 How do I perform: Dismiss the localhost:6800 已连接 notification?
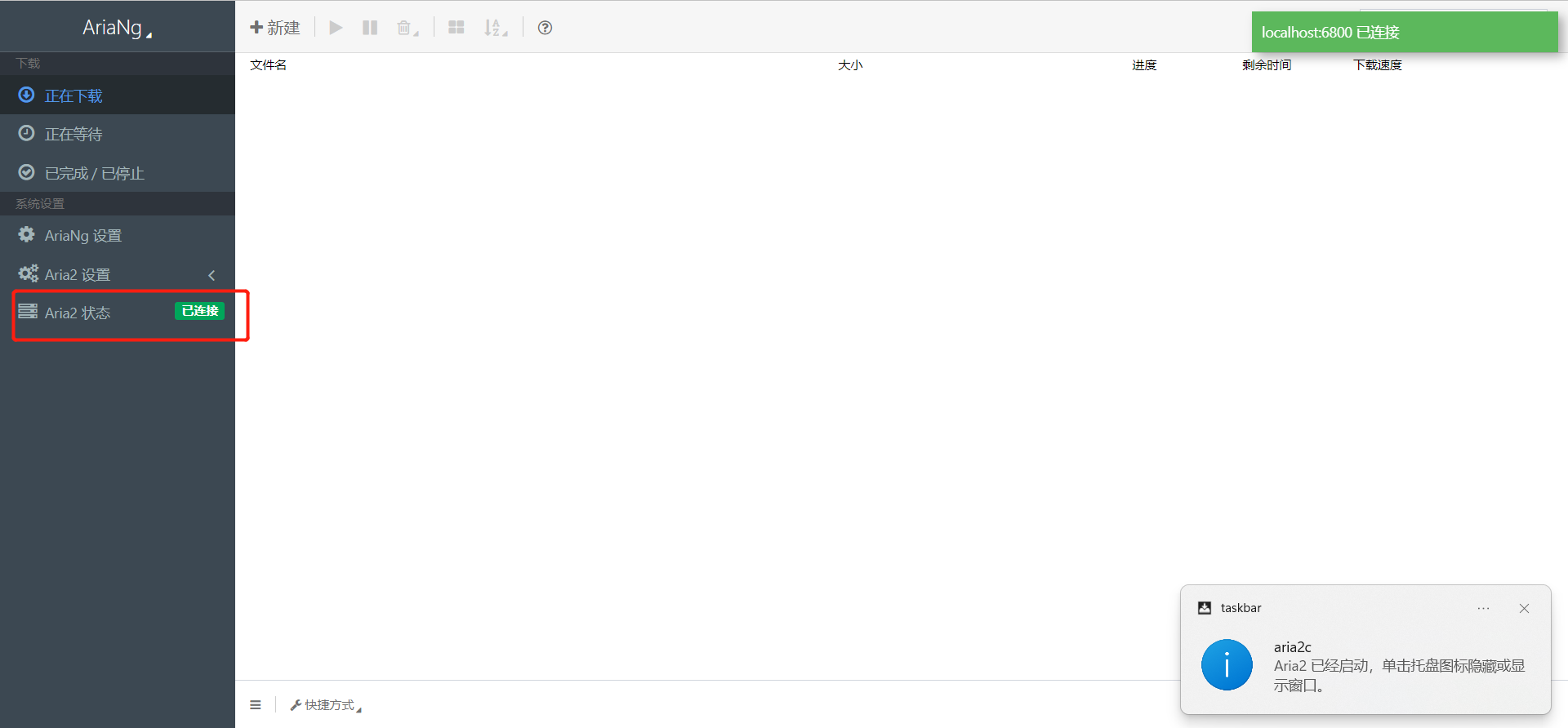pyautogui.click(x=1405, y=32)
